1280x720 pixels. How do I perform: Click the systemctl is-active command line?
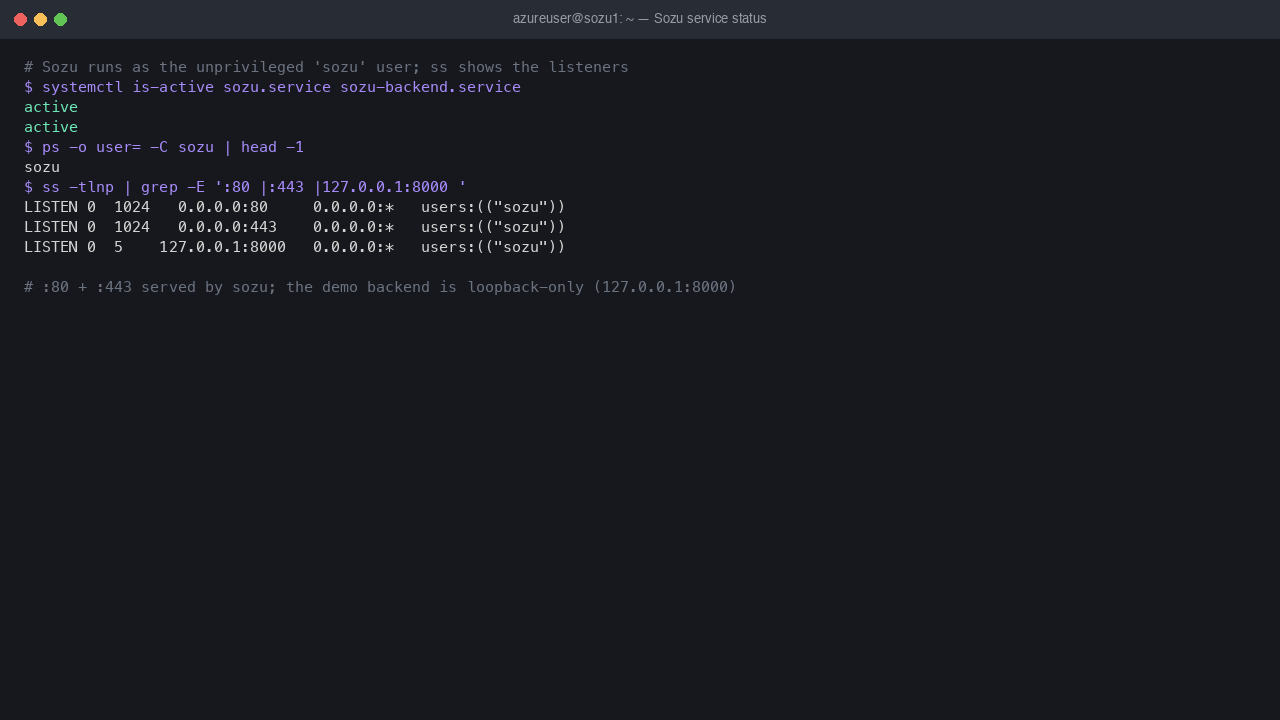[272, 87]
